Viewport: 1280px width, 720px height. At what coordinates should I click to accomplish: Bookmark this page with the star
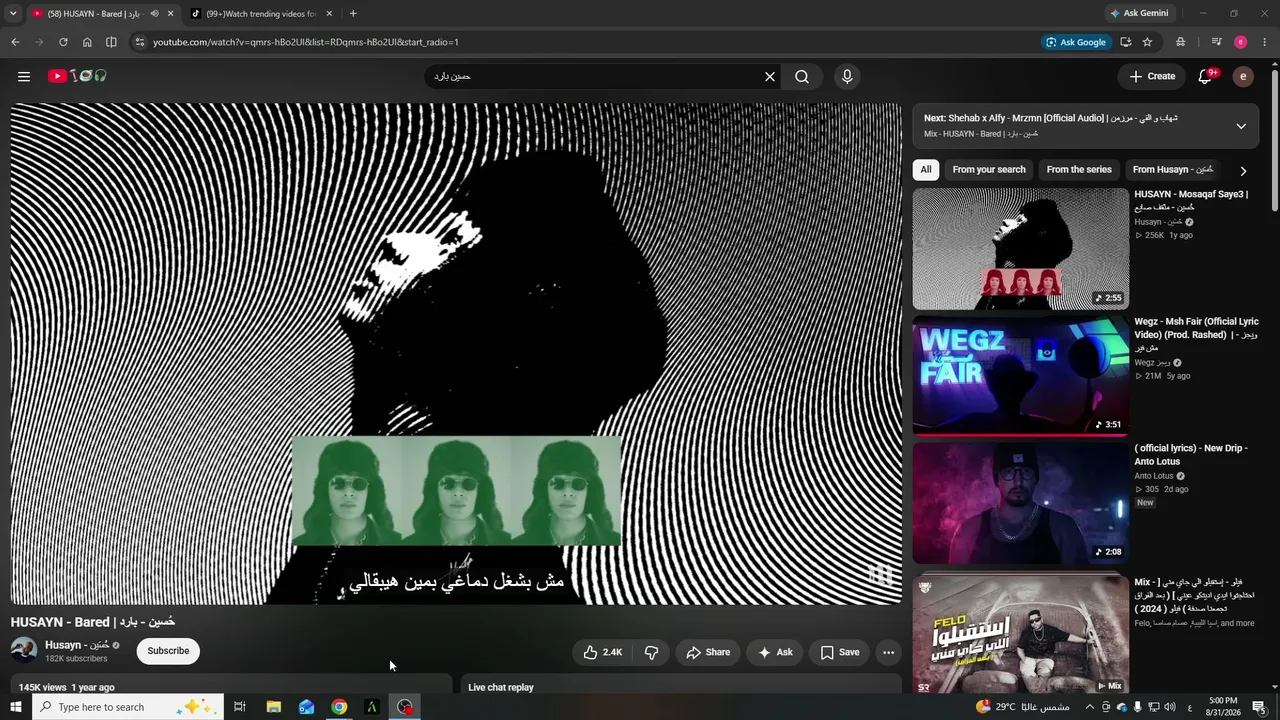(1147, 42)
